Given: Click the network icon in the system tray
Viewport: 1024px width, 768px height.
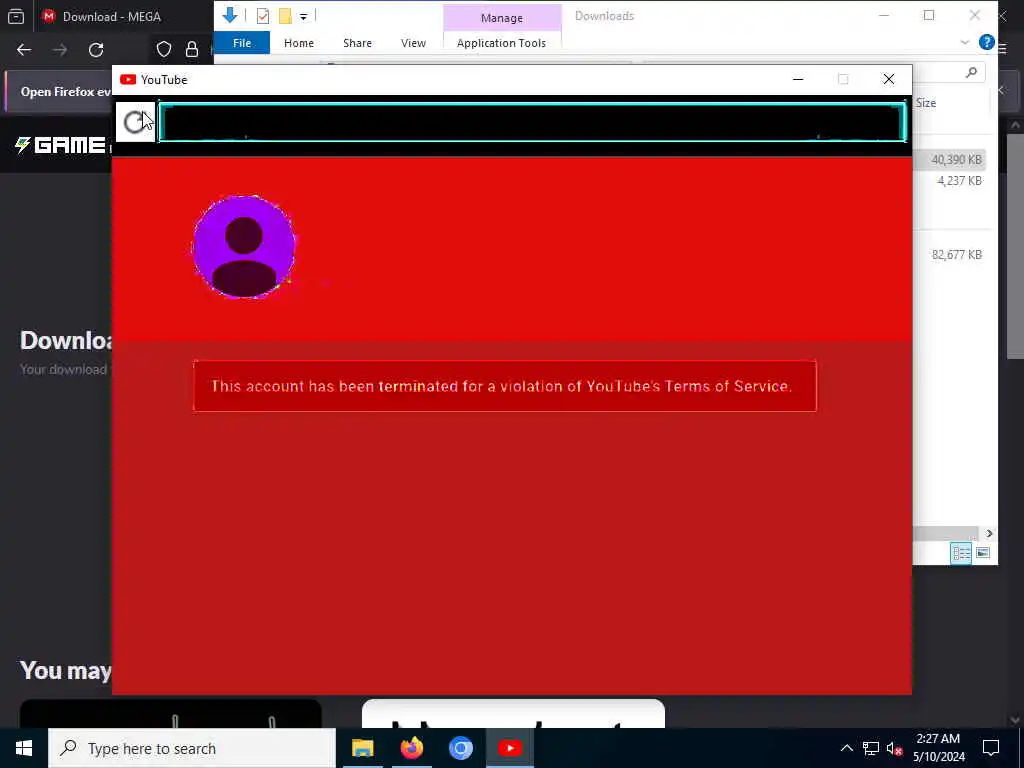Looking at the screenshot, I should [871, 748].
